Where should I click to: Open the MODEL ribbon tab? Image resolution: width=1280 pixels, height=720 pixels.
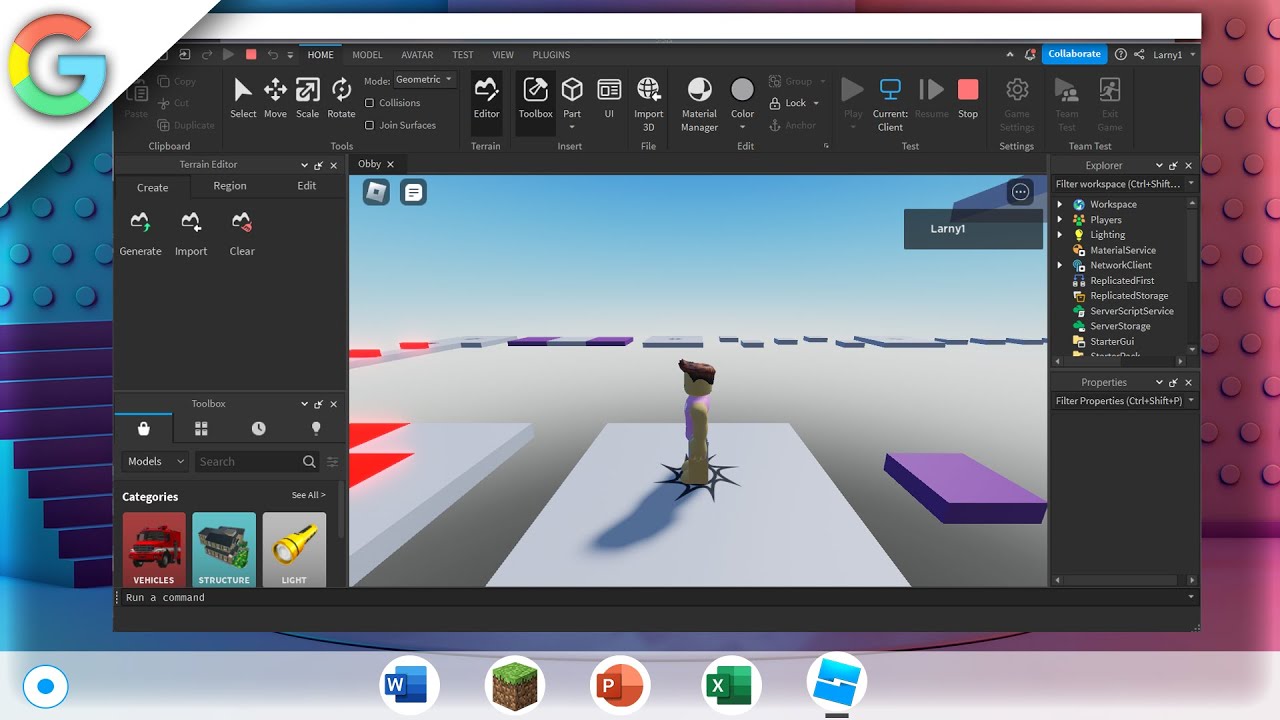[x=367, y=55]
